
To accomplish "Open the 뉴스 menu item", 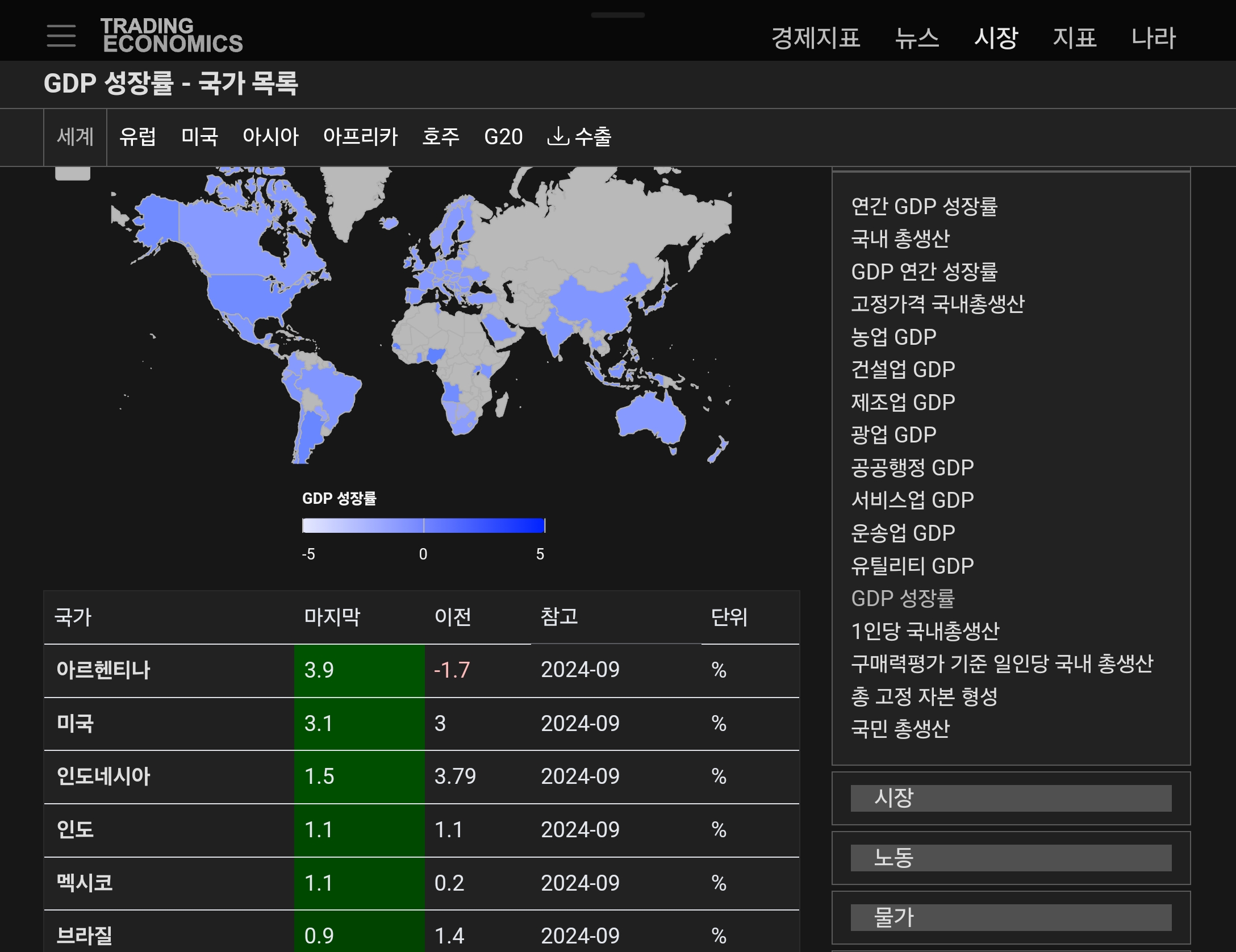I will (x=917, y=38).
